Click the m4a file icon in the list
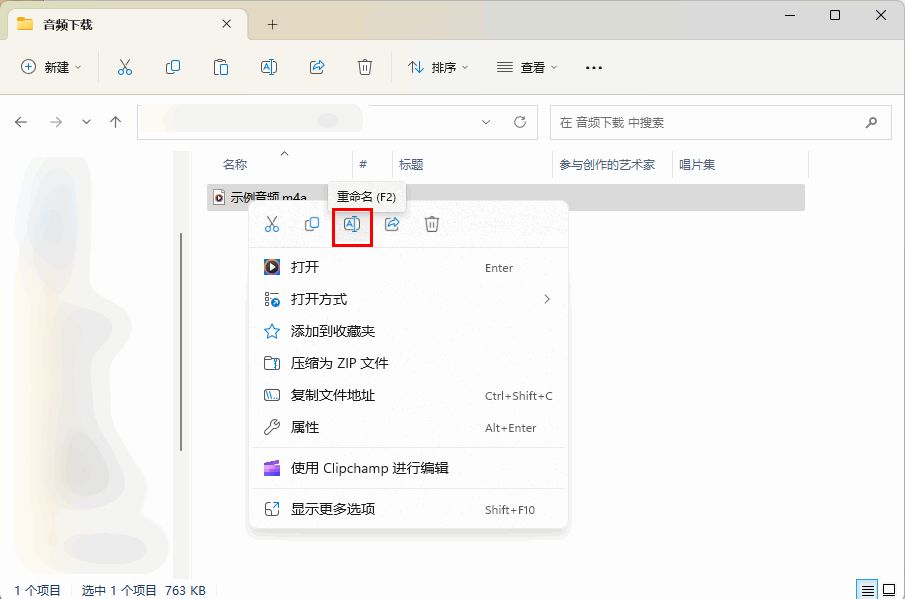 219,197
